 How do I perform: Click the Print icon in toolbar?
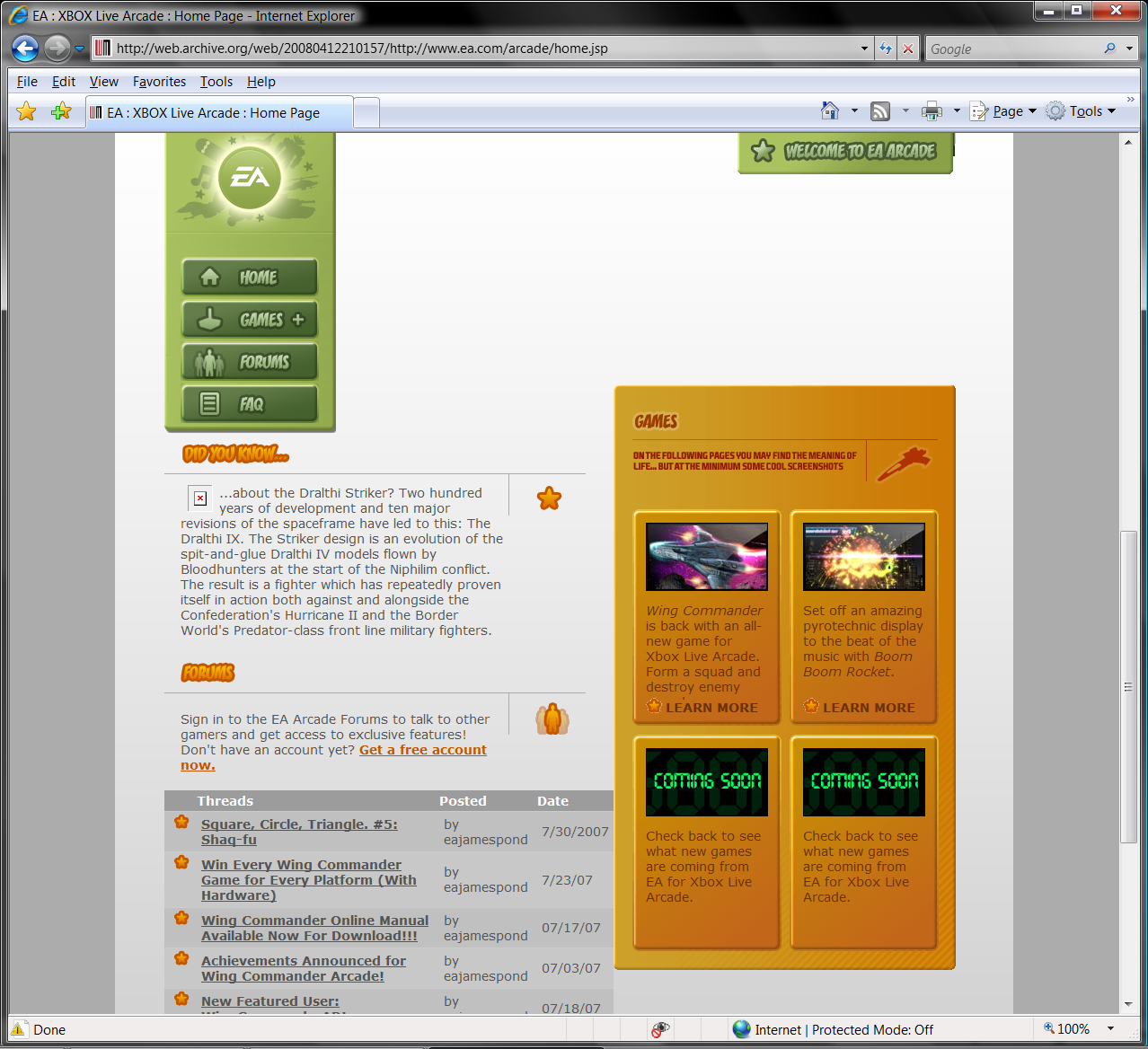[x=932, y=111]
